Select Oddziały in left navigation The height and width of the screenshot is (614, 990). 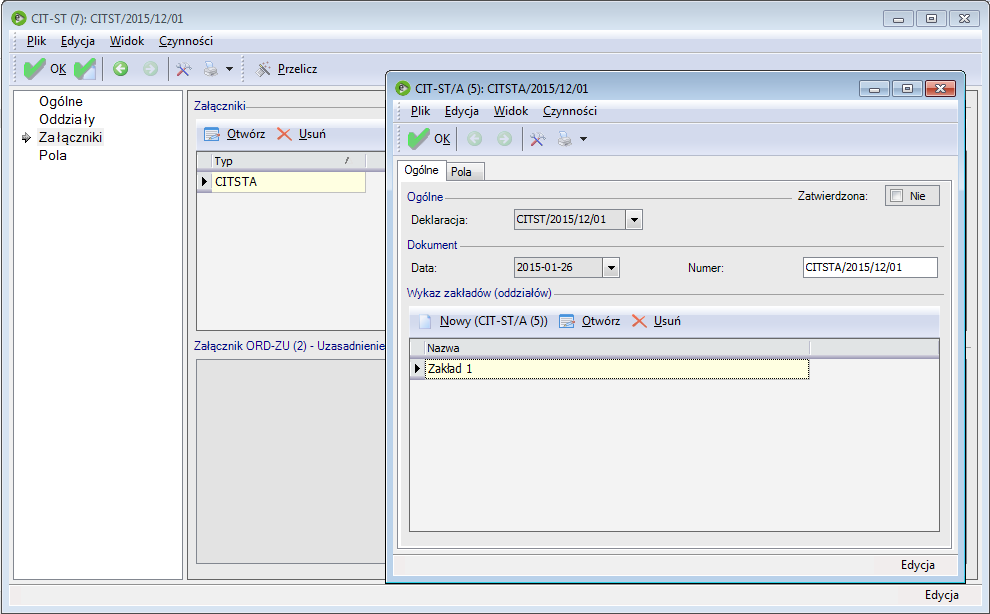click(67, 119)
